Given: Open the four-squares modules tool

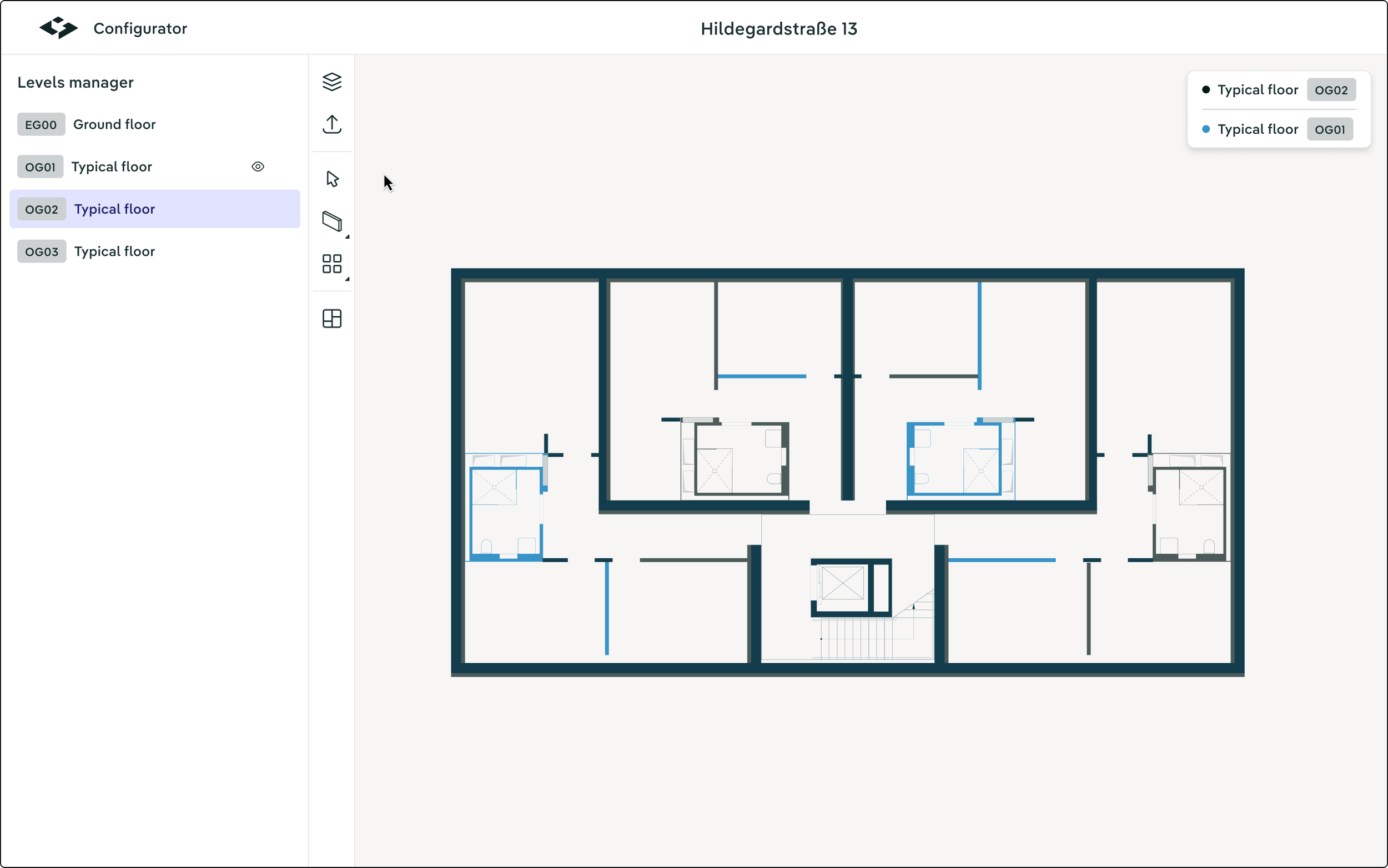Looking at the screenshot, I should tap(332, 264).
